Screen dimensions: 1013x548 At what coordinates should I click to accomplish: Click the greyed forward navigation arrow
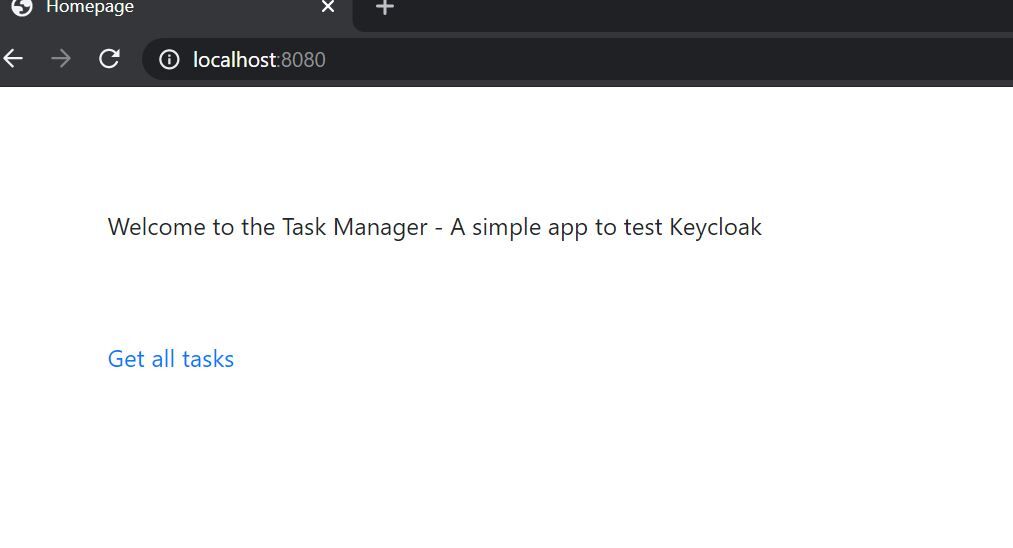[x=61, y=59]
